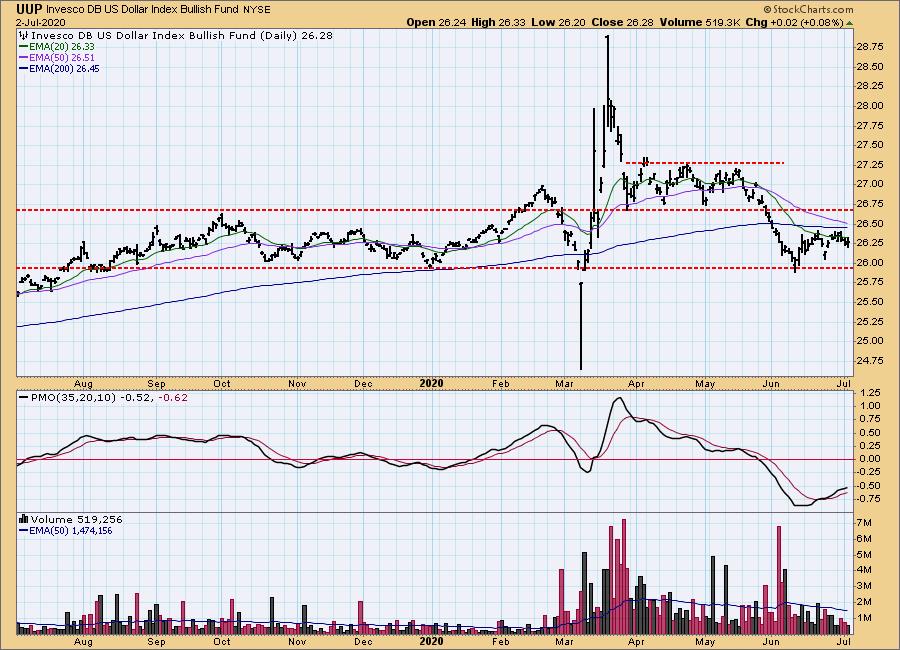Click the 26.00 price axis label

pyautogui.click(x=869, y=262)
